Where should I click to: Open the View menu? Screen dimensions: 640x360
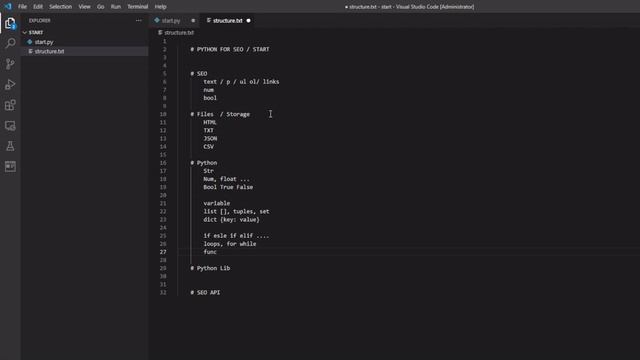pos(84,7)
